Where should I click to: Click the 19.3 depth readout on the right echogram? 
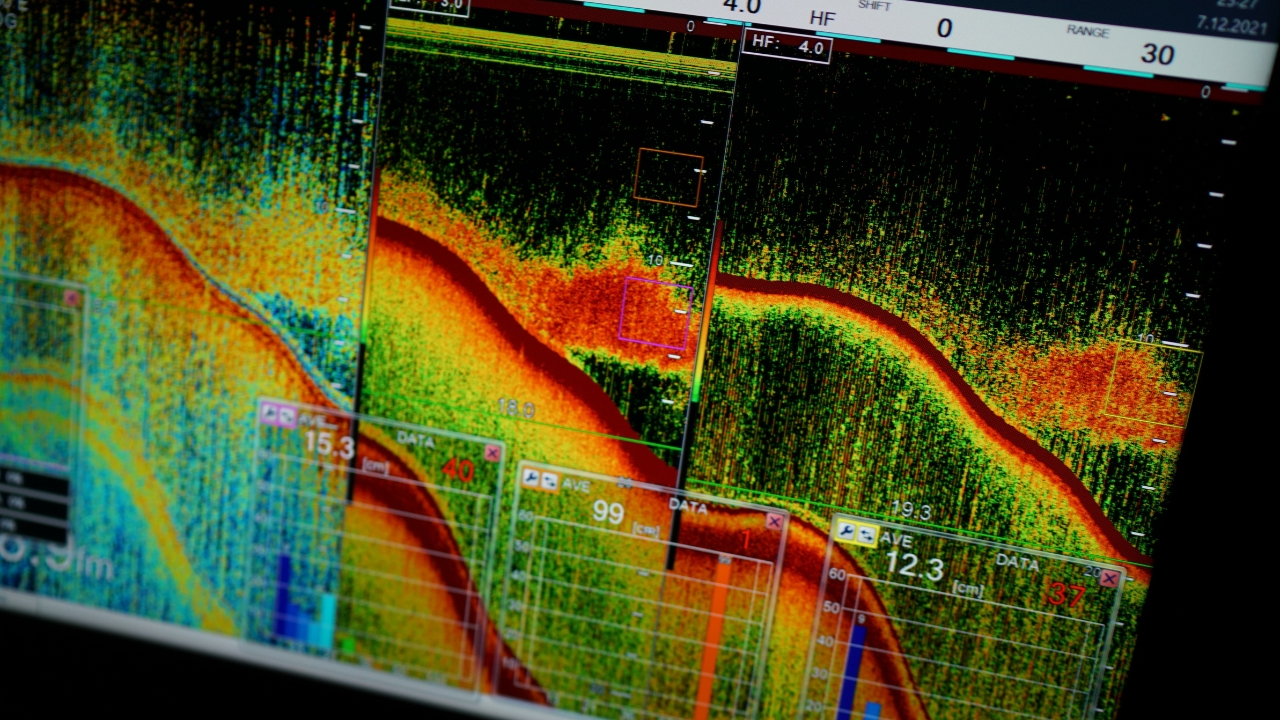click(910, 511)
